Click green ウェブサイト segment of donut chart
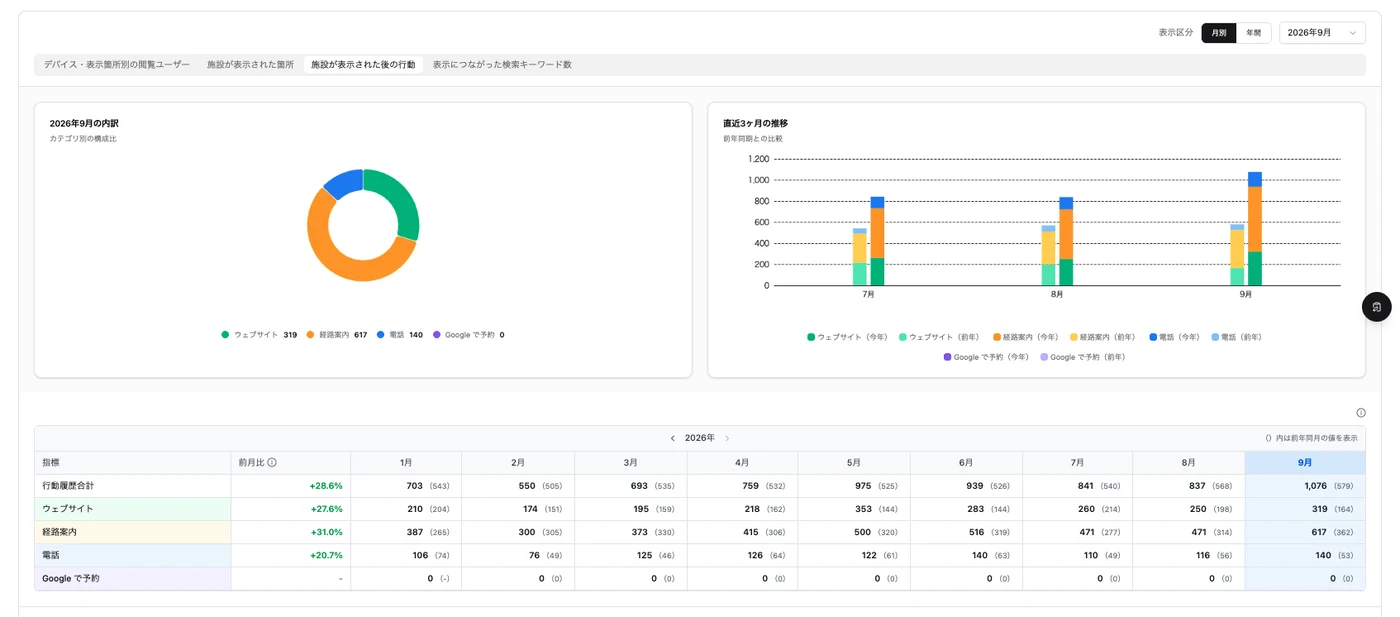Image resolution: width=1400 pixels, height=617 pixels. [x=402, y=200]
